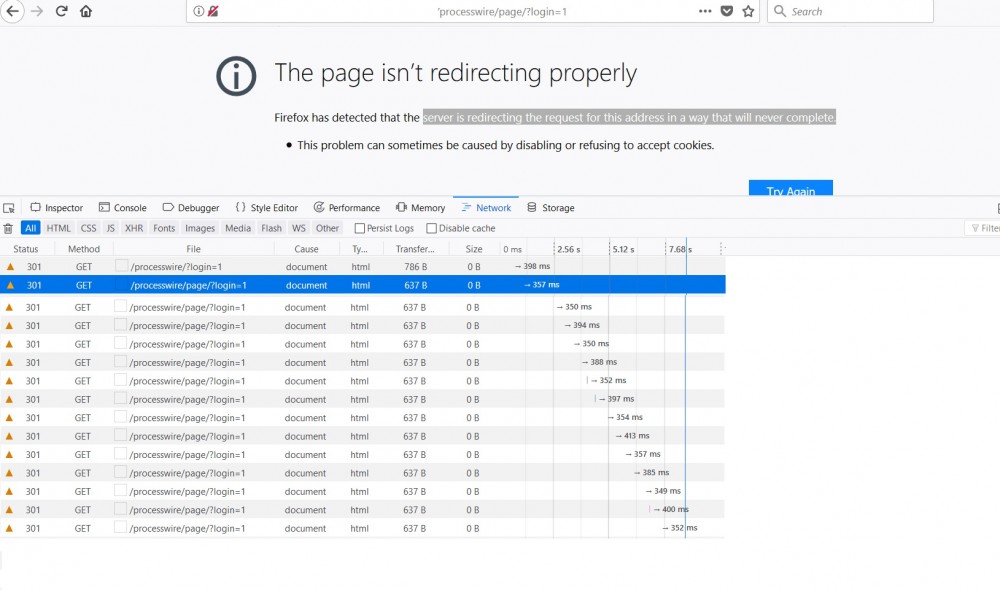Sort by the Transferred column header

(415, 249)
